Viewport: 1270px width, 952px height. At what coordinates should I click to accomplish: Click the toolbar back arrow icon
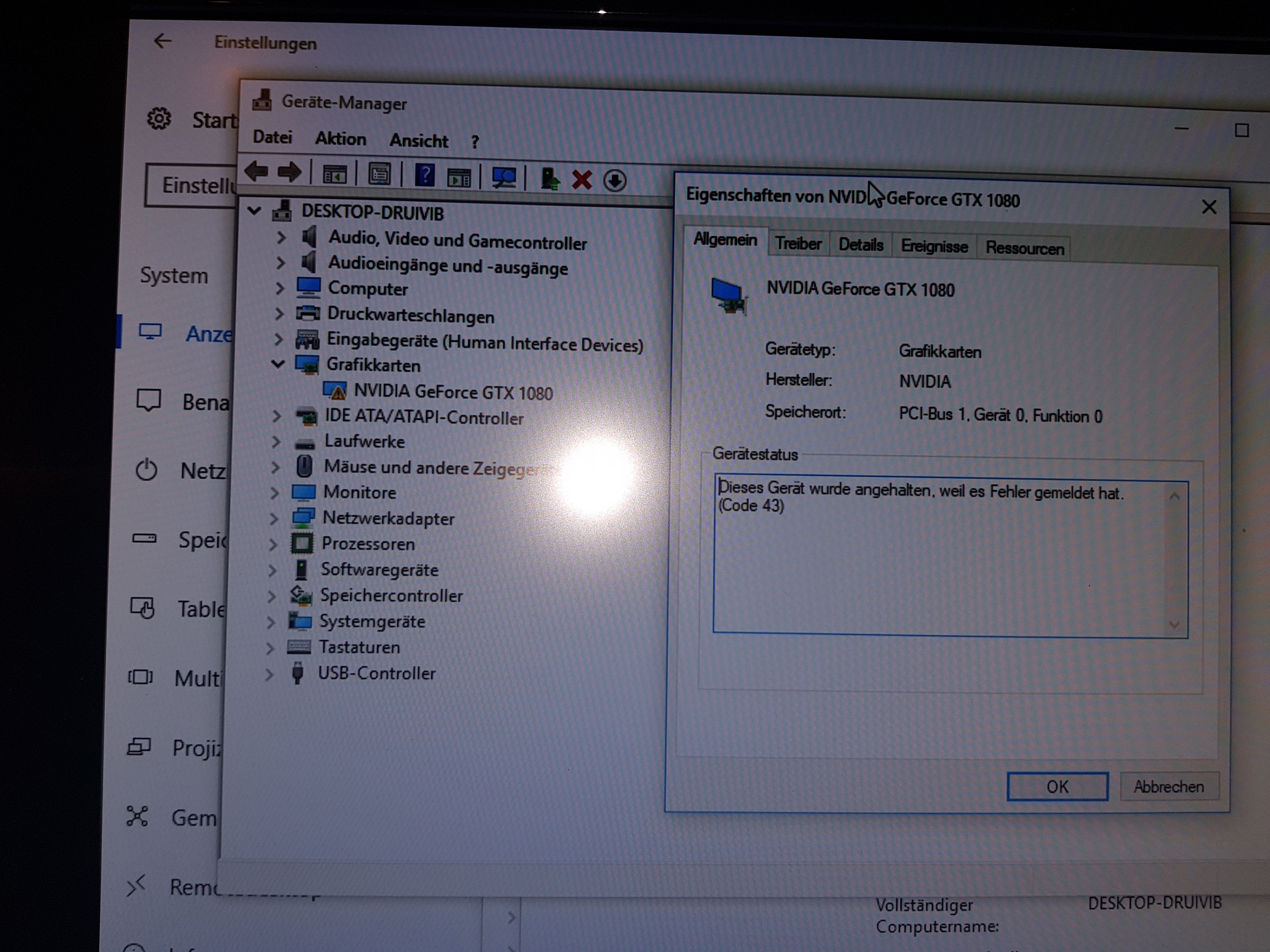click(257, 171)
